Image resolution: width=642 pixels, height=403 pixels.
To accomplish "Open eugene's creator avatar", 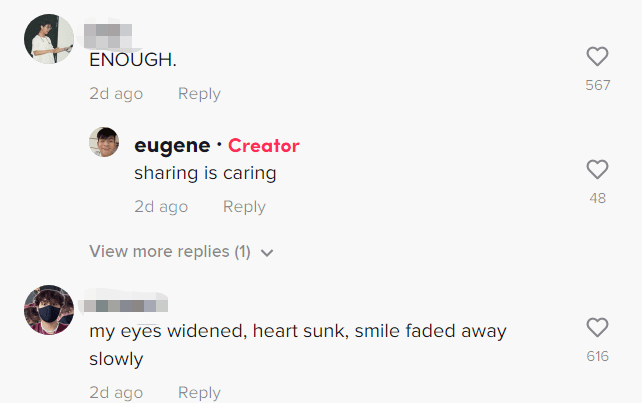I will tap(105, 143).
